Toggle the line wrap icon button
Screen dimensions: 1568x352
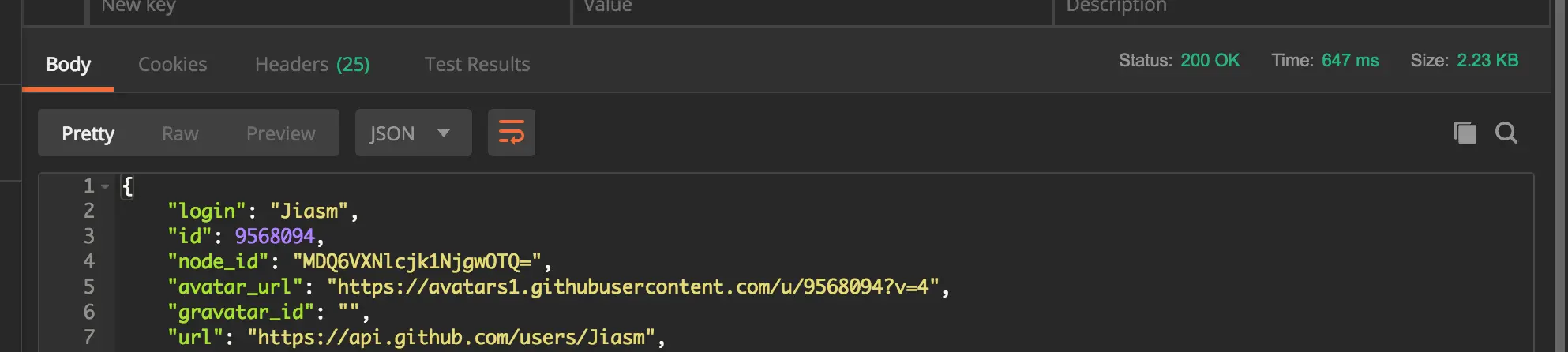tap(511, 133)
